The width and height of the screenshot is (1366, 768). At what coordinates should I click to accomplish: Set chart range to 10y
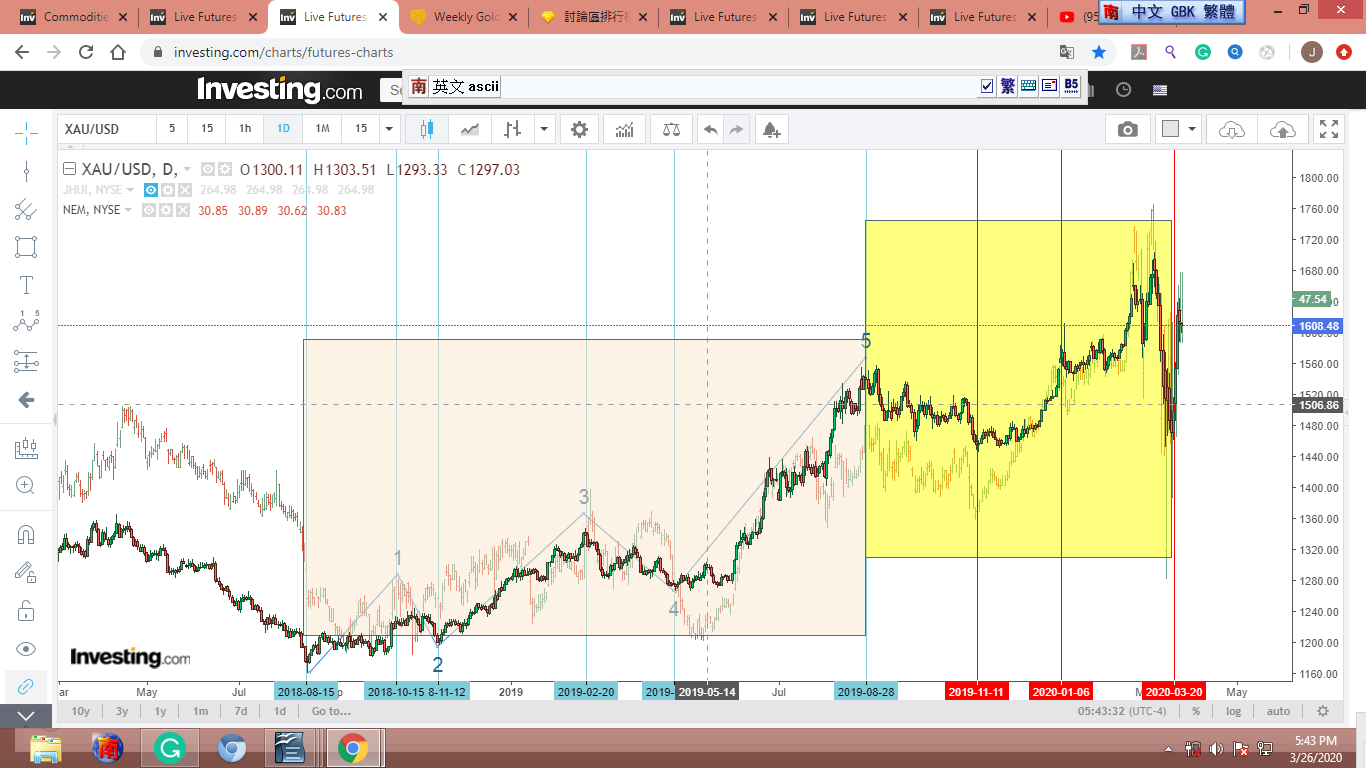(80, 711)
